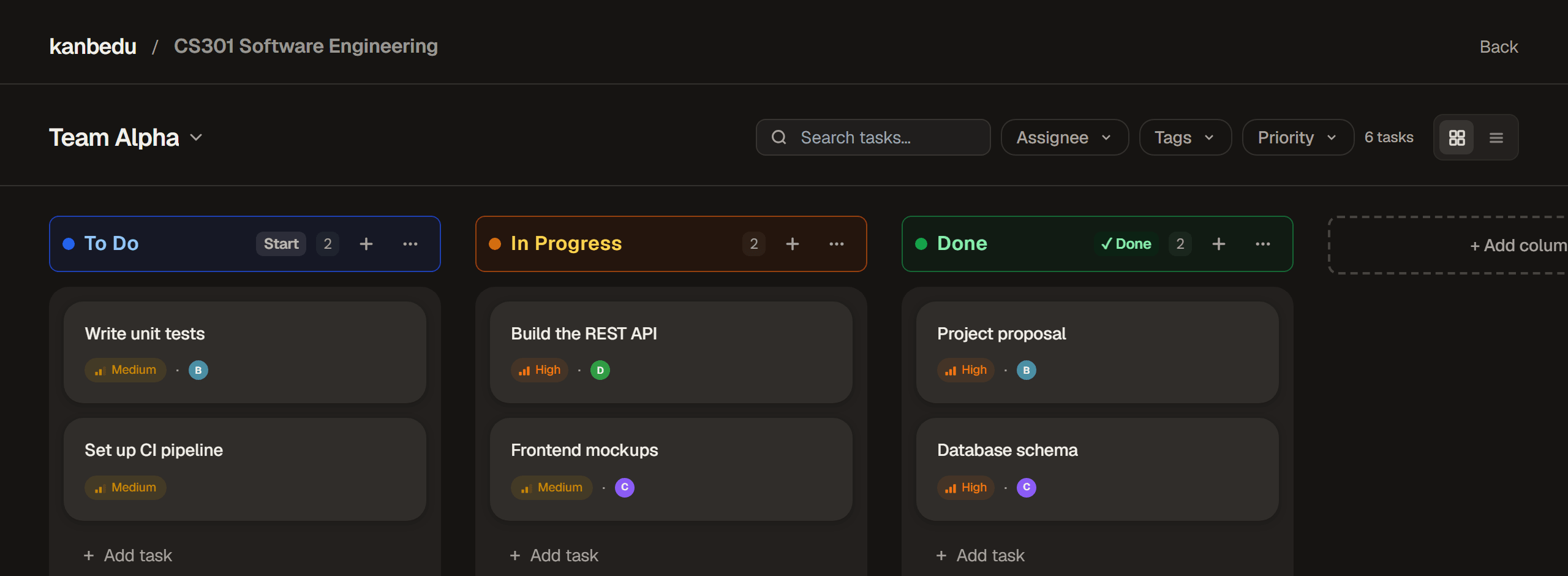Add a task via In Progress plus icon
This screenshot has height=576, width=1568.
pyautogui.click(x=793, y=244)
